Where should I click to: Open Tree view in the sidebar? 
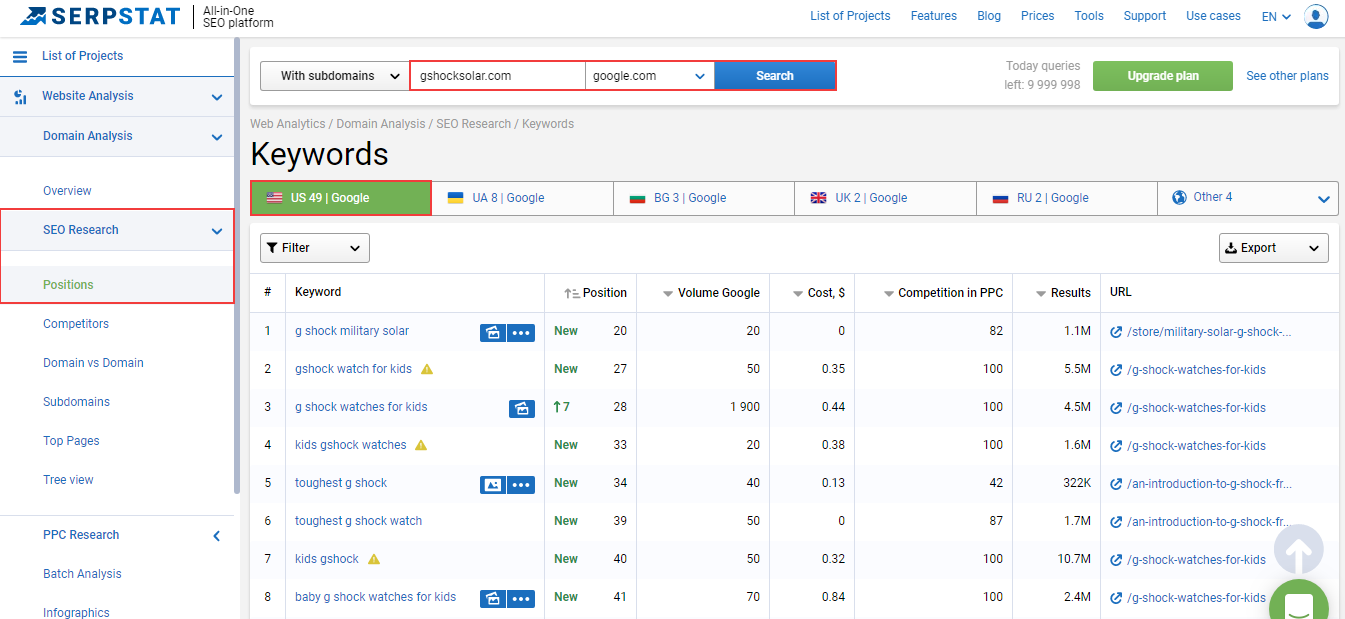coord(68,480)
